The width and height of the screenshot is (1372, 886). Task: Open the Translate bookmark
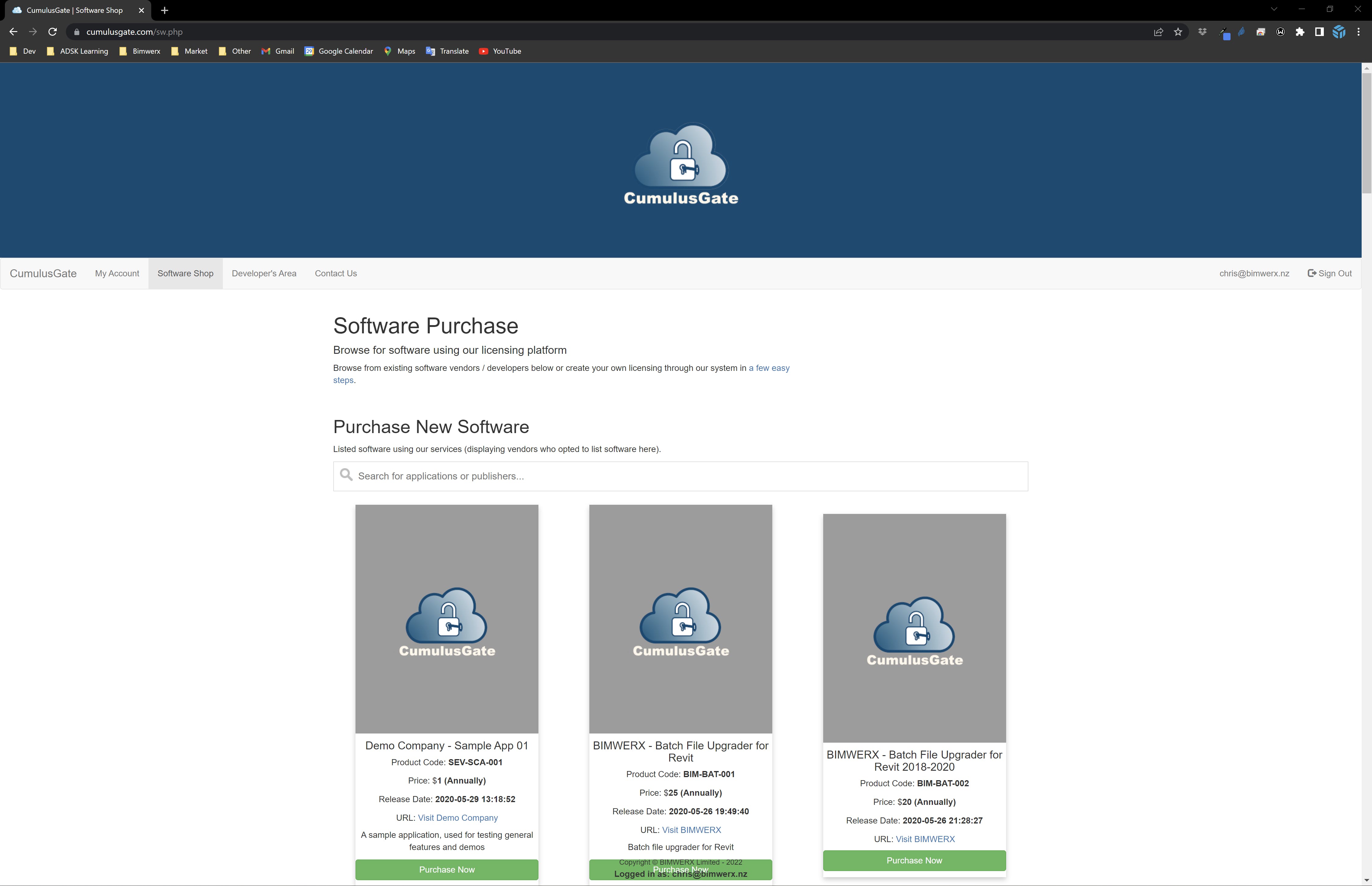pyautogui.click(x=447, y=51)
